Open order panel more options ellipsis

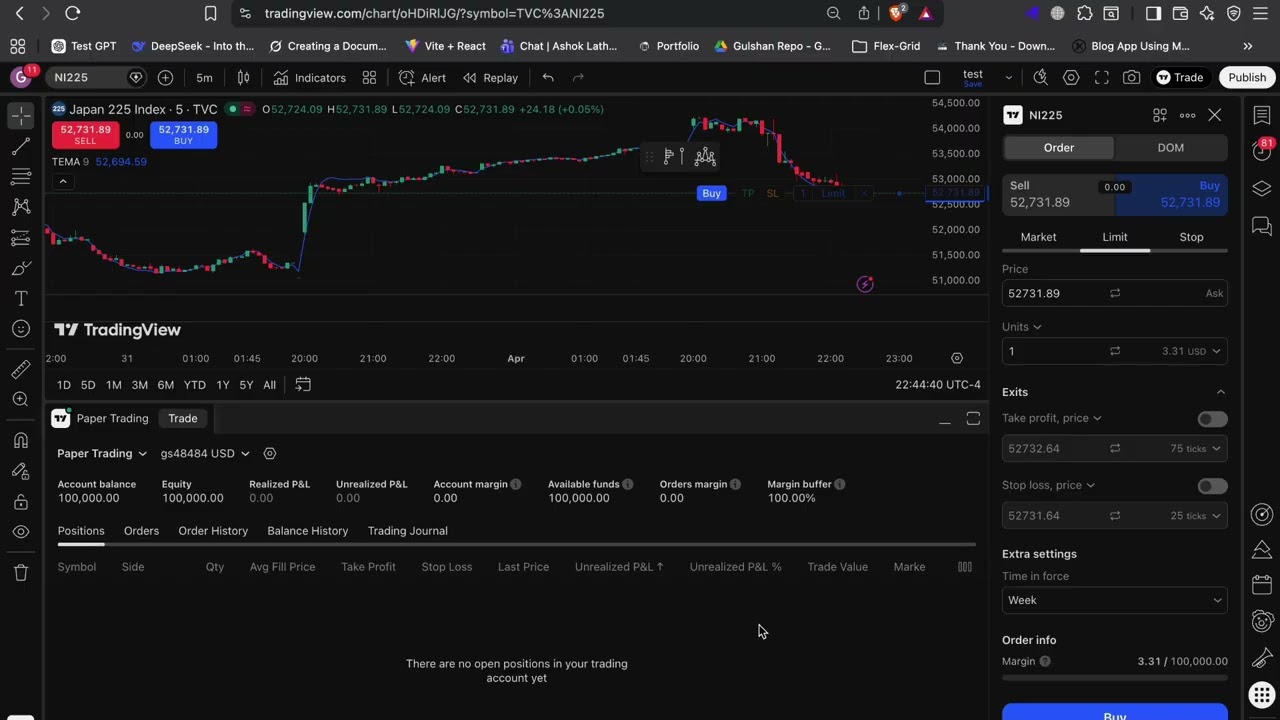[x=1187, y=115]
